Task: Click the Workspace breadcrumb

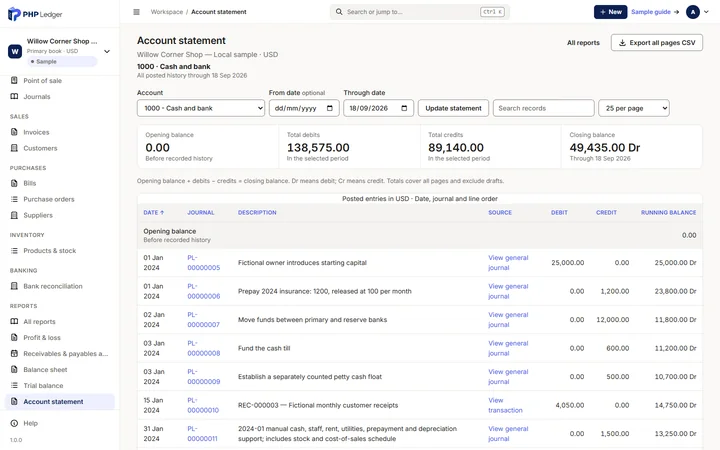Action: pyautogui.click(x=167, y=12)
